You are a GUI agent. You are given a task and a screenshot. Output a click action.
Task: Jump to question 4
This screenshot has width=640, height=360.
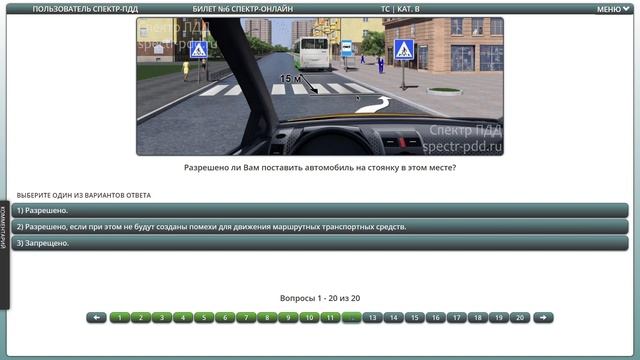point(183,318)
